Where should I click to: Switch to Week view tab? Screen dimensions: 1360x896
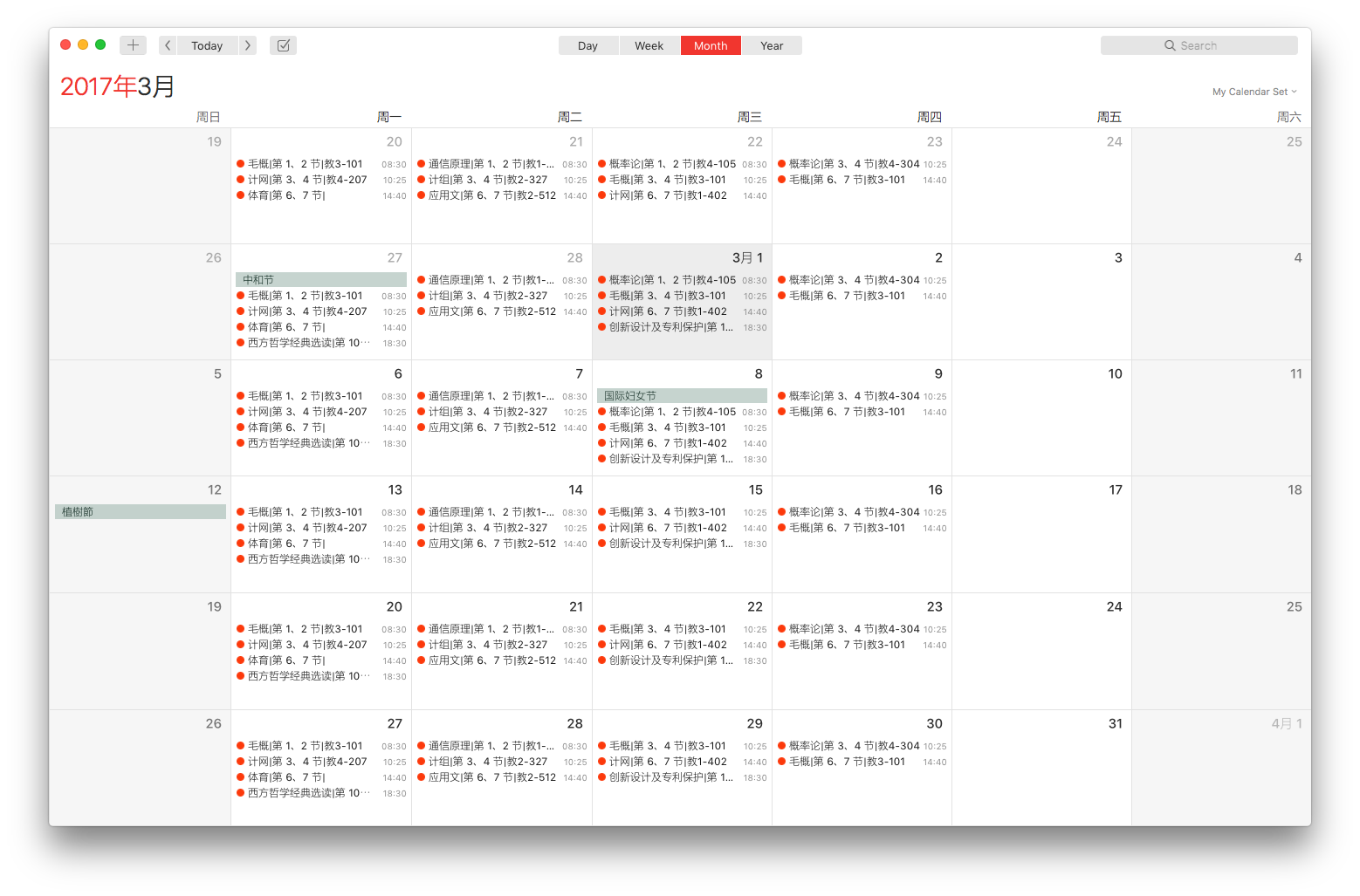point(649,45)
